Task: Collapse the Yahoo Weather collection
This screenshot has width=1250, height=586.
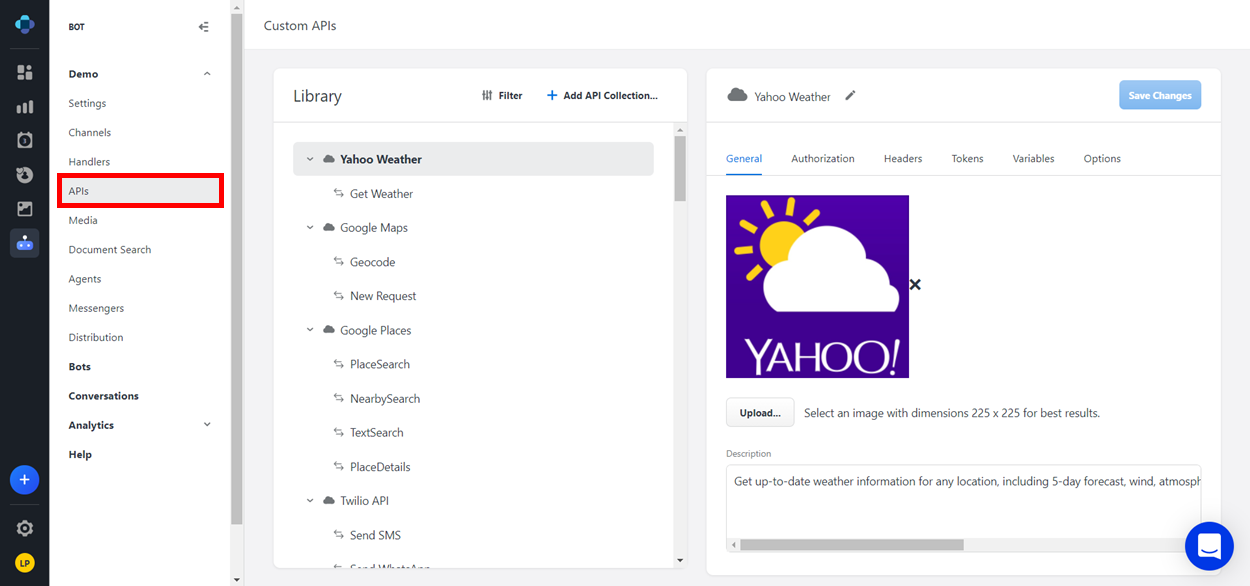Action: pos(310,159)
